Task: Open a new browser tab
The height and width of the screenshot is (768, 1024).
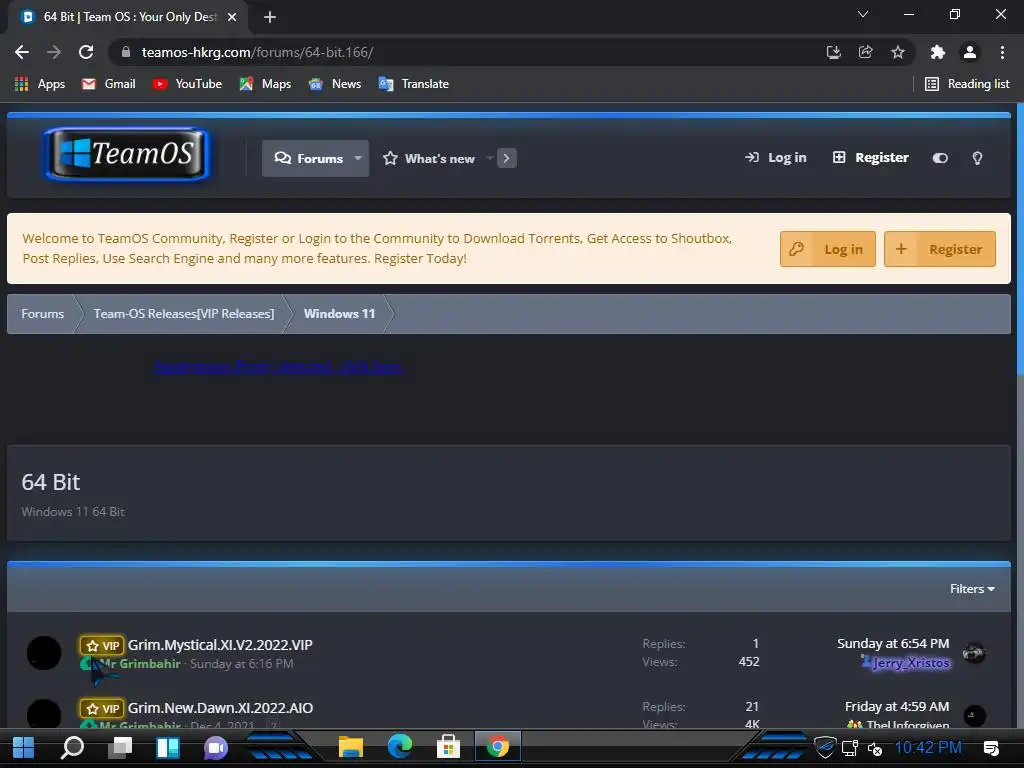Action: pos(270,17)
